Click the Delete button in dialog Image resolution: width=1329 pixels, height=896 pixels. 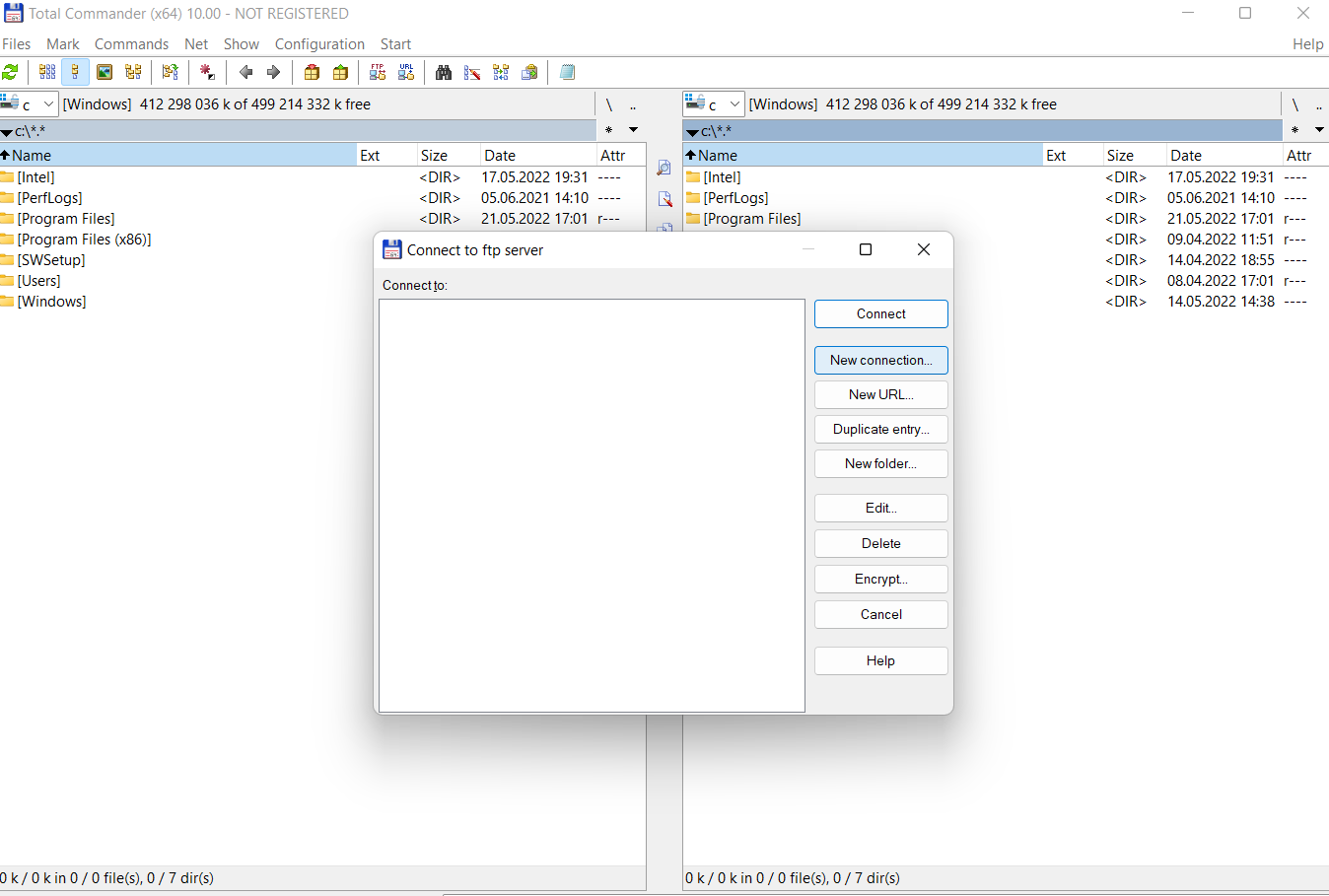(x=881, y=543)
